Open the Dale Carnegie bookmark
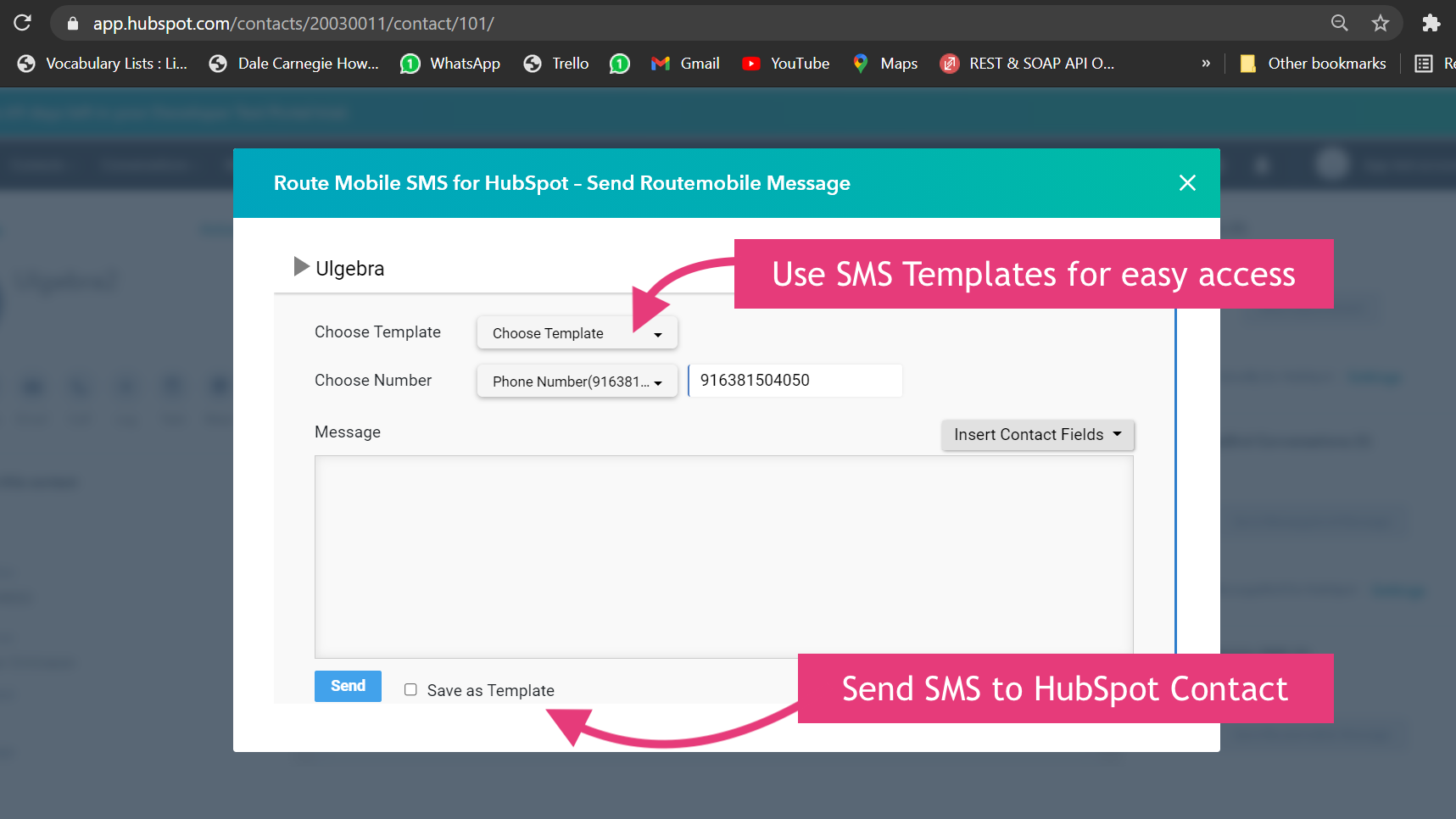 pos(293,63)
